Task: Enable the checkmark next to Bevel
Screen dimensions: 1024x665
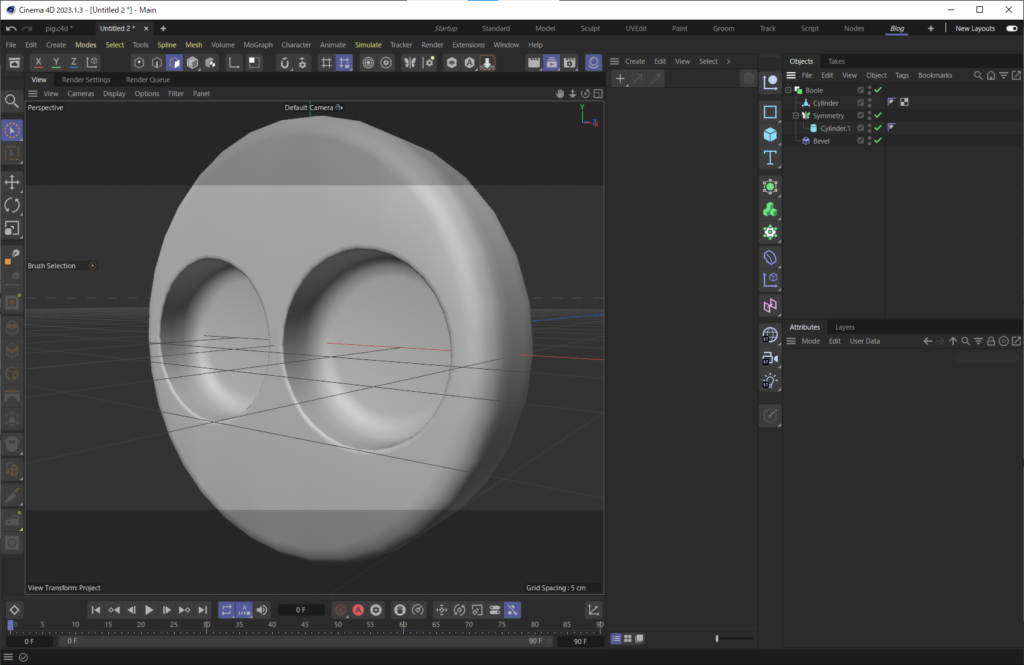Action: pyautogui.click(x=878, y=140)
